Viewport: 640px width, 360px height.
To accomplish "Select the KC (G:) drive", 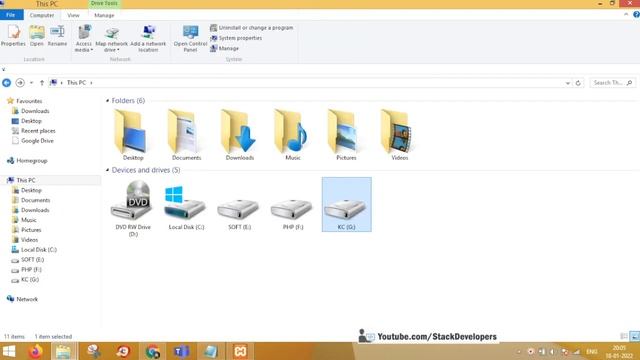I will 347,204.
